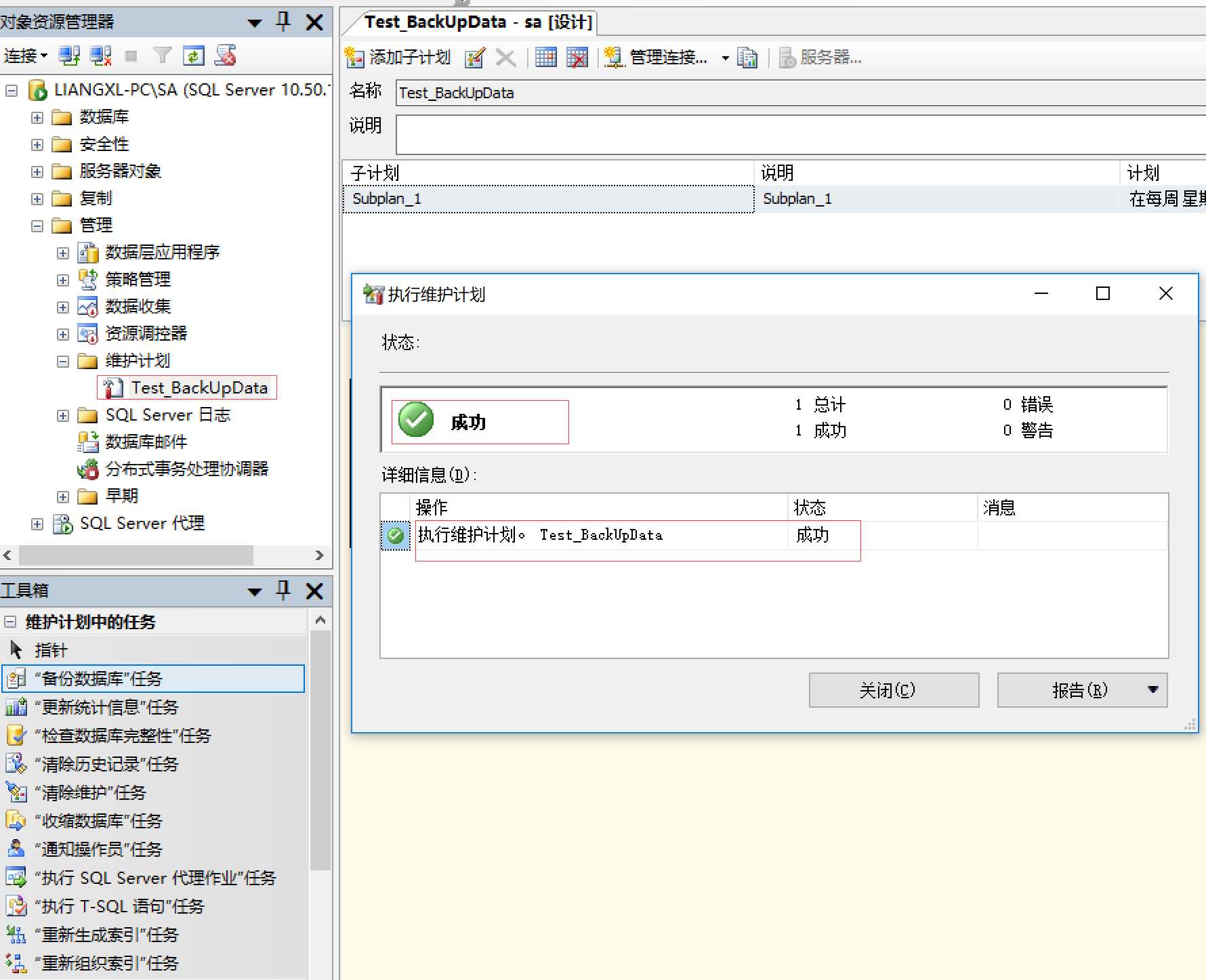
Task: Click the 名称 input field
Action: tap(800, 93)
